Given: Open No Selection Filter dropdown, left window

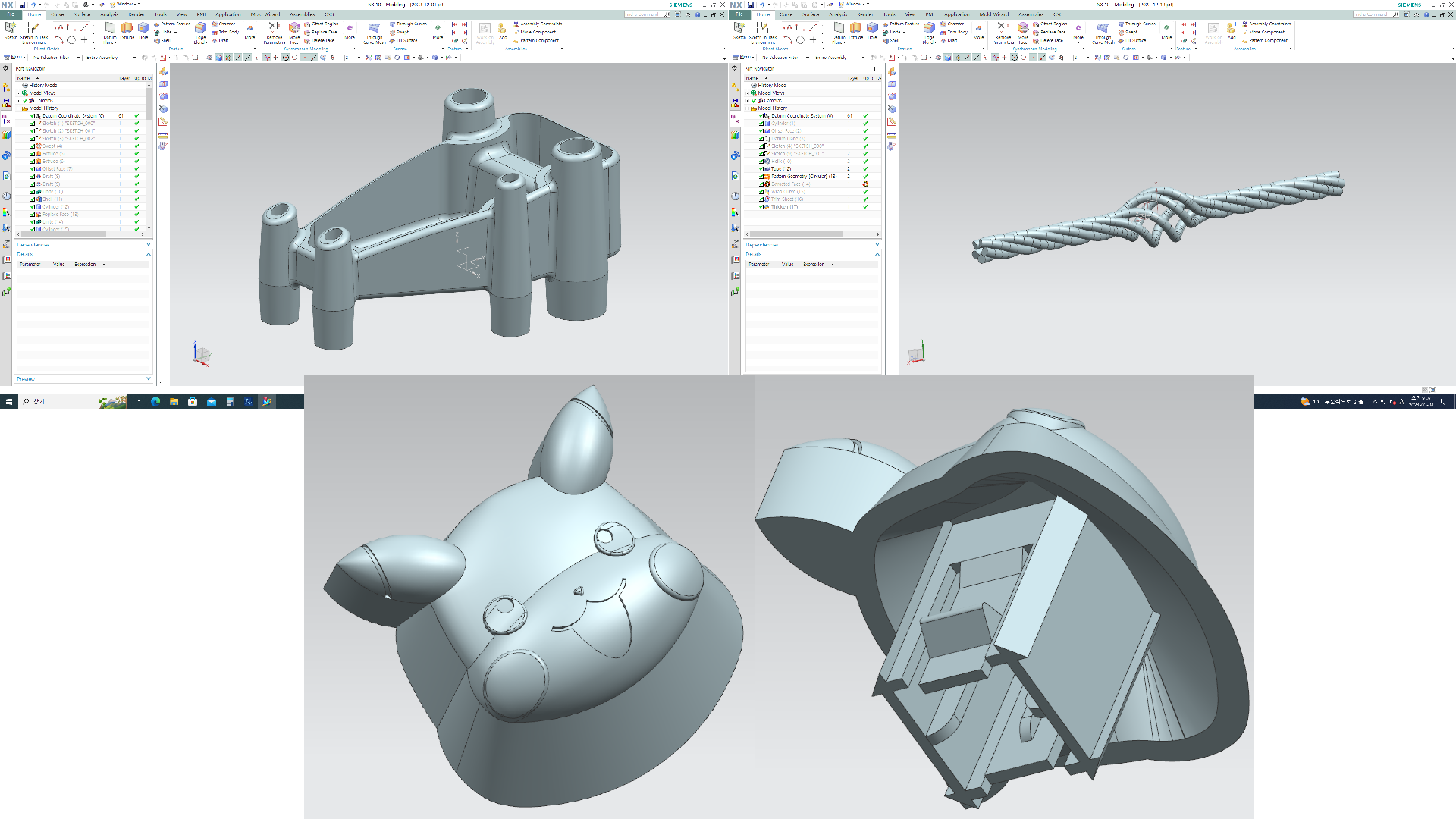Looking at the screenshot, I should 57,58.
